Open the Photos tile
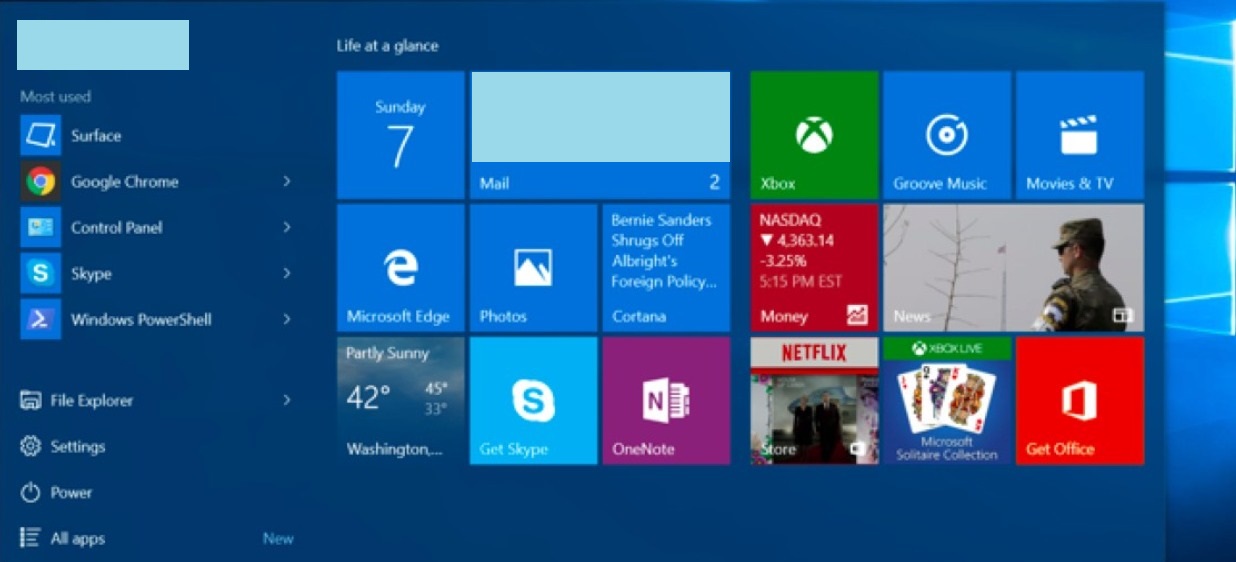This screenshot has height=562, width=1236. 533,268
